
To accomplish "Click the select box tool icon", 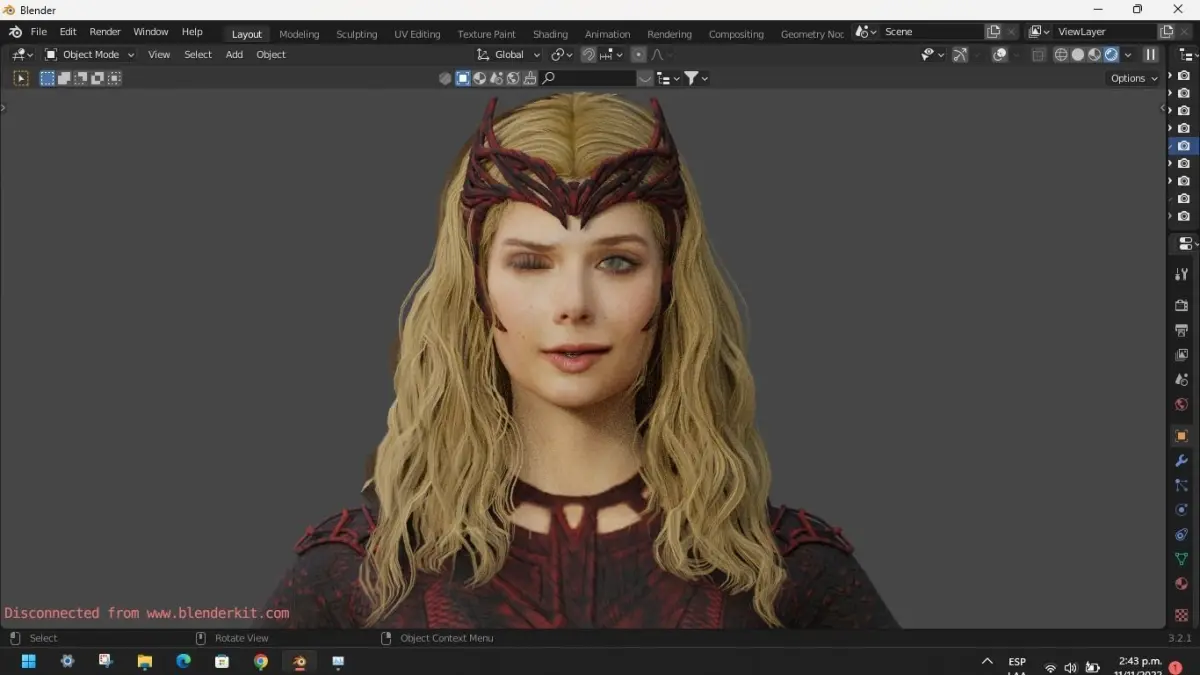I will (x=21, y=78).
